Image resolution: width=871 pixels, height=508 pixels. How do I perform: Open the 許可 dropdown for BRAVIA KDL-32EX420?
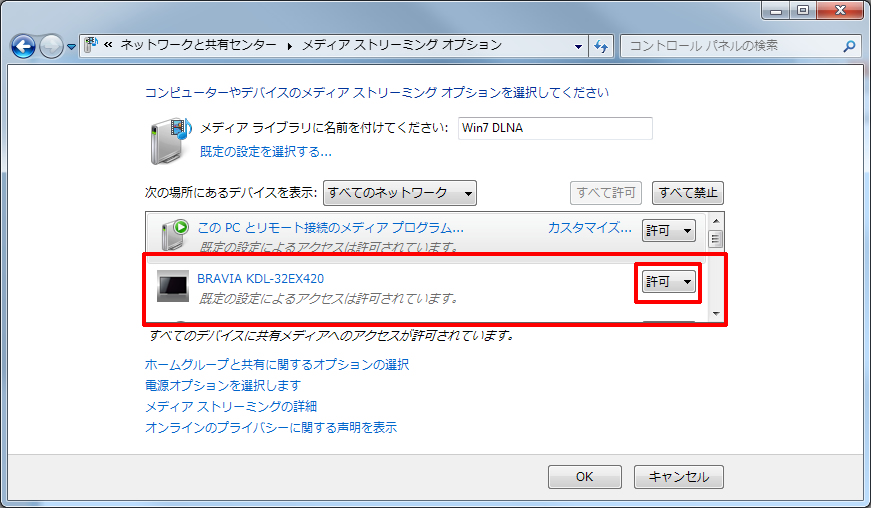click(x=669, y=282)
